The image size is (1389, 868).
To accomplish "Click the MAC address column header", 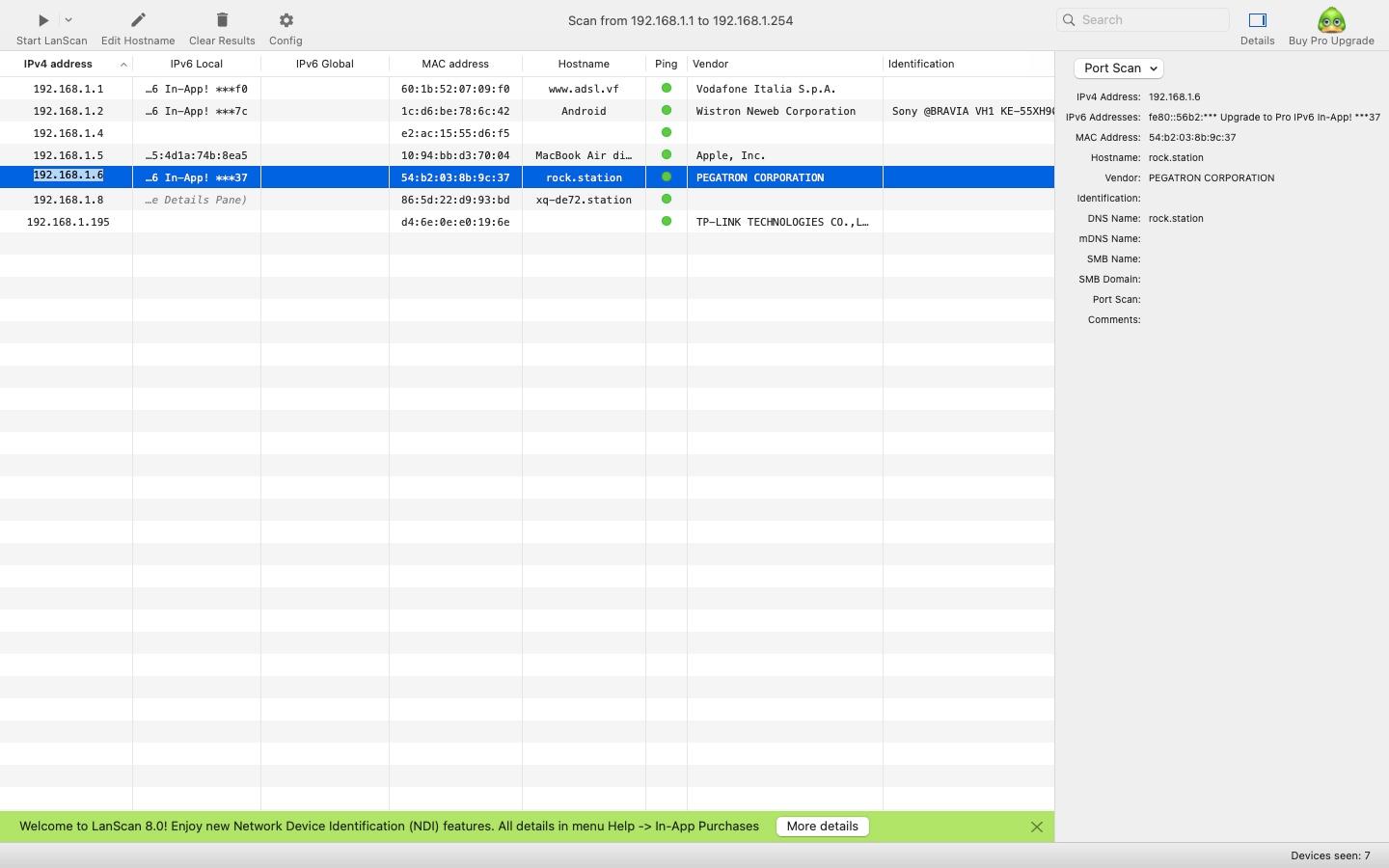I will 455,64.
